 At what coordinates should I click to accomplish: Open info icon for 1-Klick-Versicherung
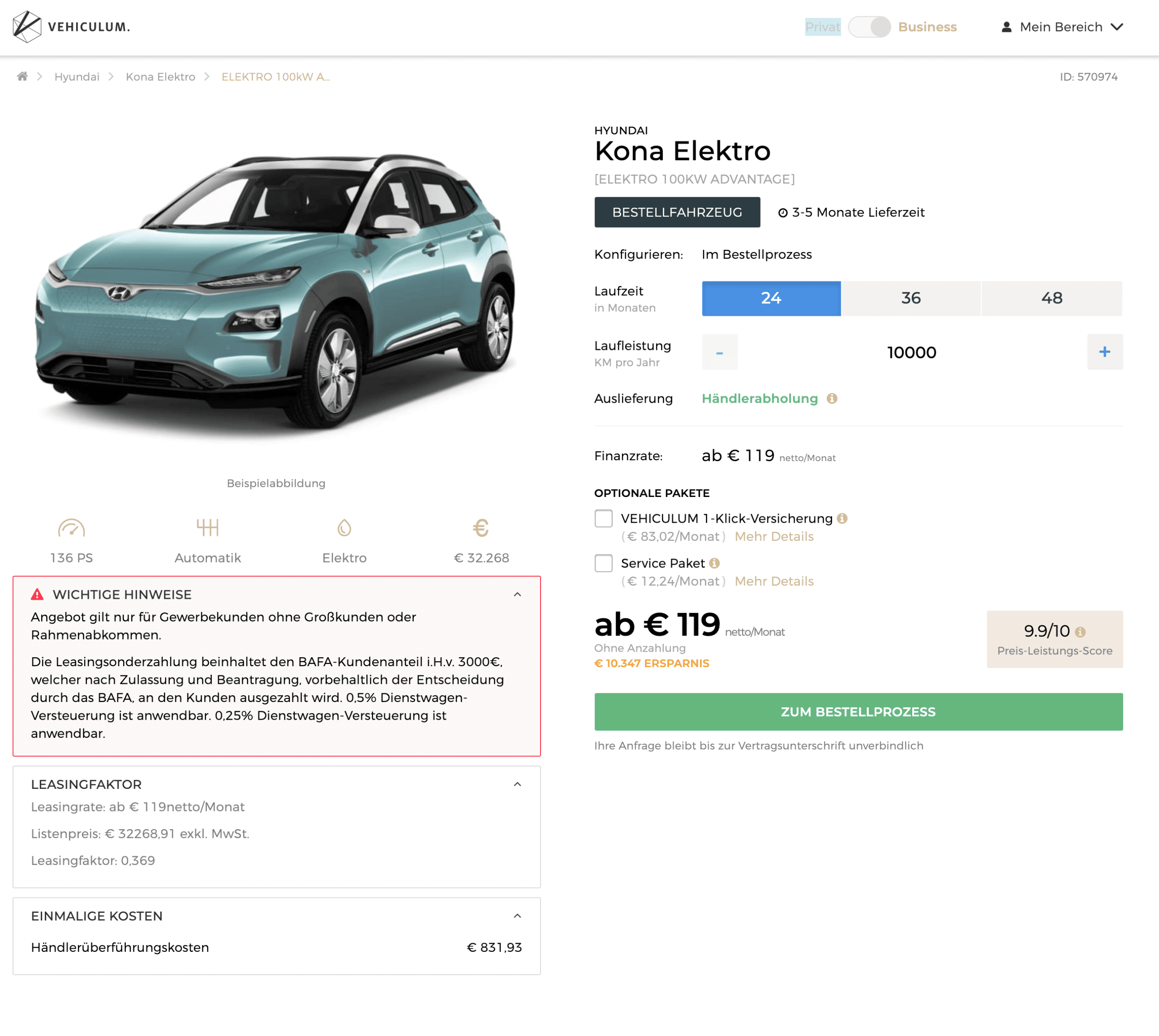(843, 518)
